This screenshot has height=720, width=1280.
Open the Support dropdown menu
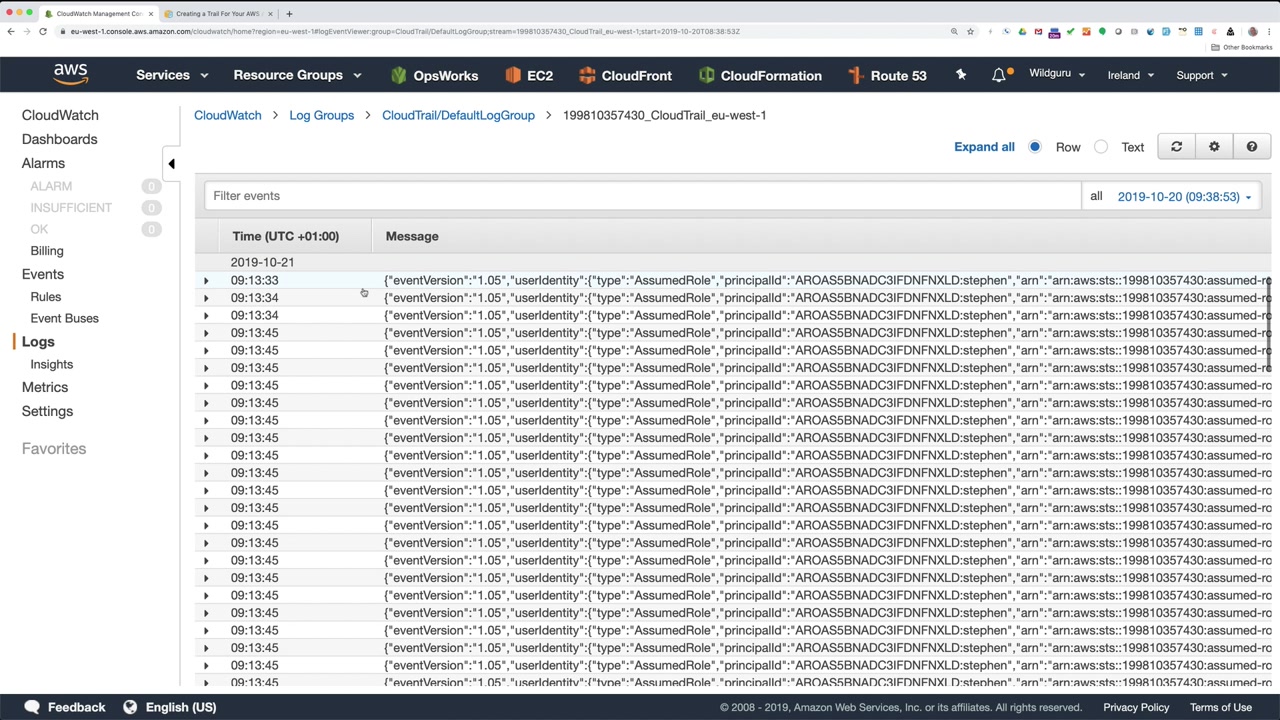point(1202,75)
